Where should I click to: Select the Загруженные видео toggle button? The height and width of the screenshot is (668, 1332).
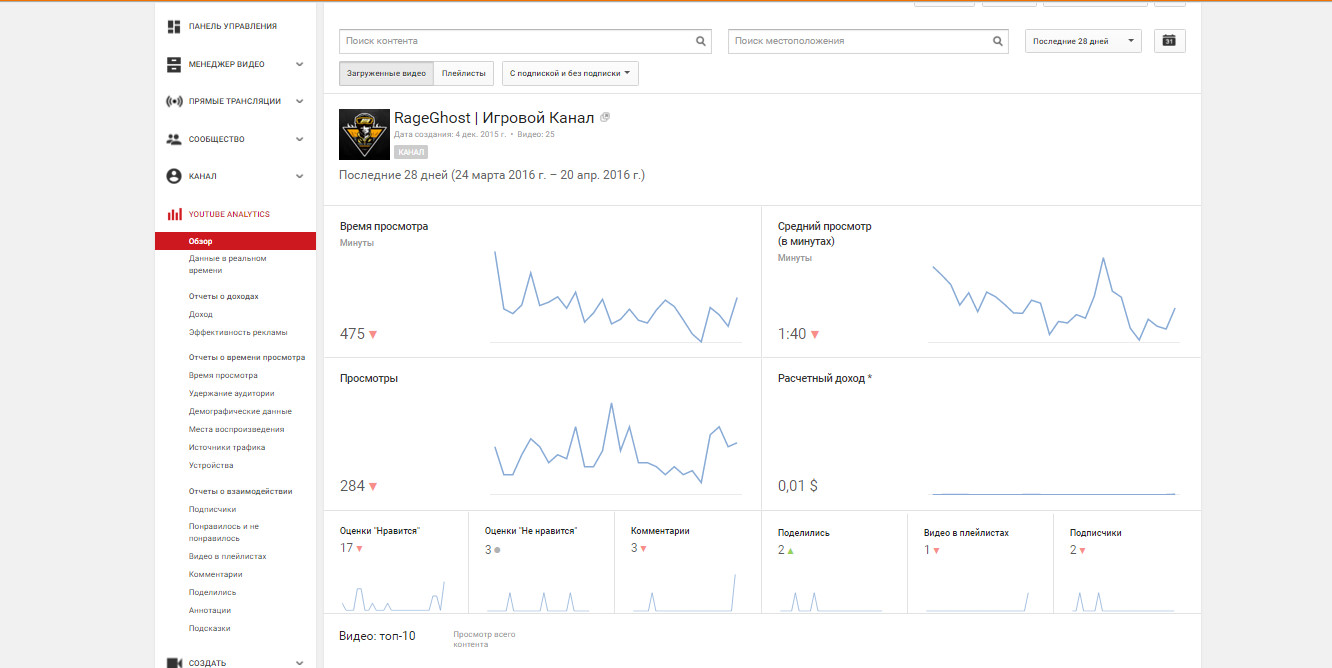pyautogui.click(x=386, y=73)
